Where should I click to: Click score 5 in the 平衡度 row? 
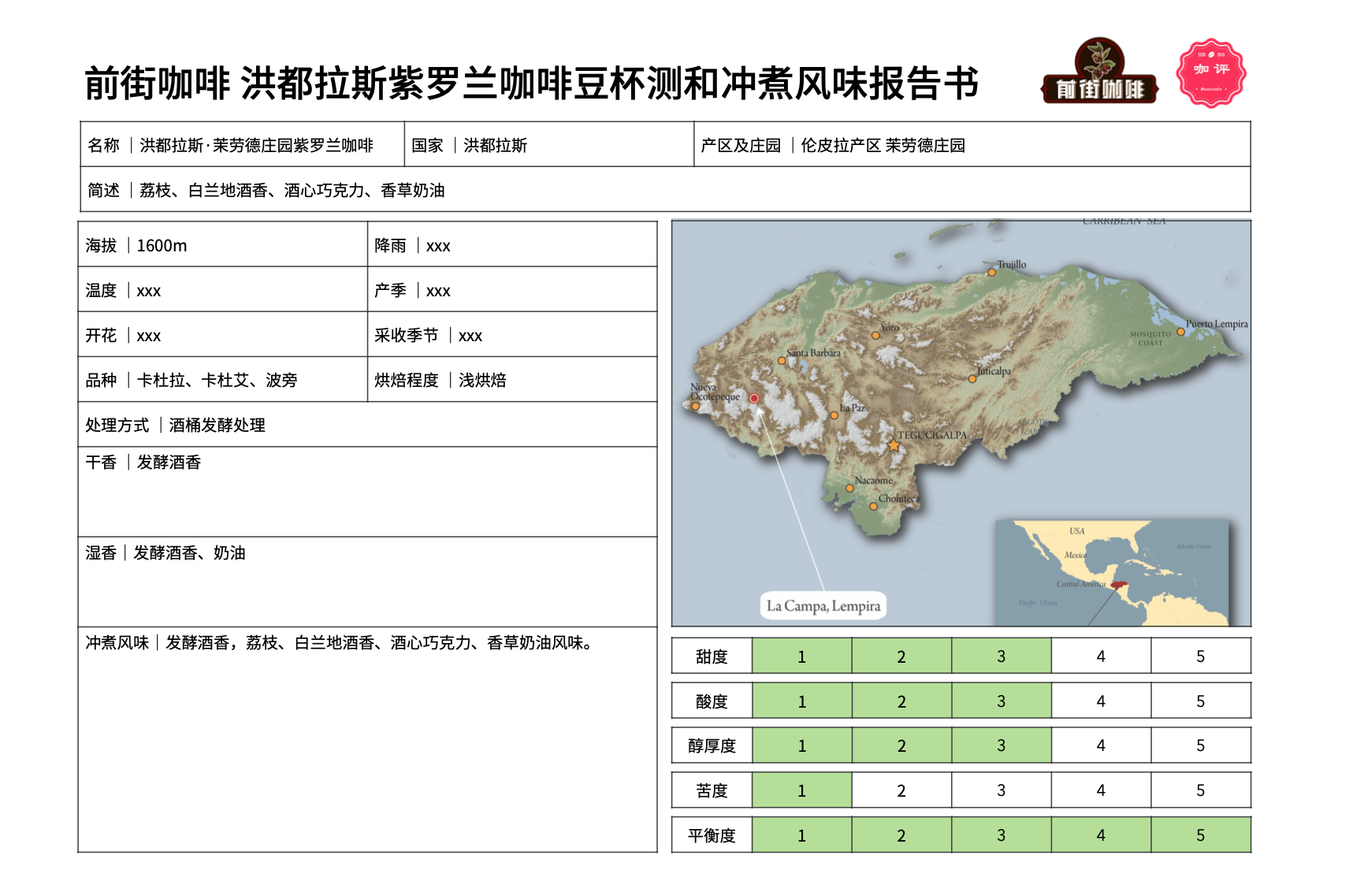1201,835
